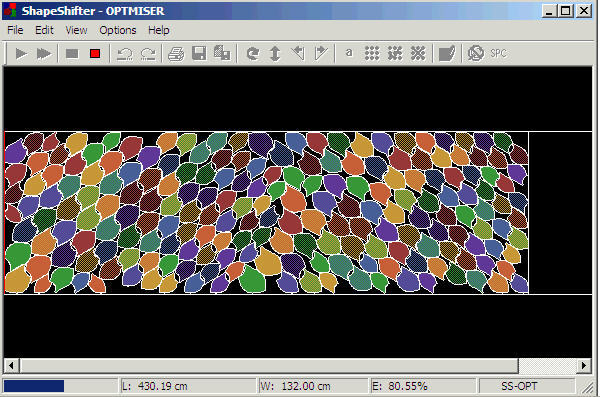600x397 pixels.
Task: Click the rotate circular arrow icon
Action: pos(253,53)
